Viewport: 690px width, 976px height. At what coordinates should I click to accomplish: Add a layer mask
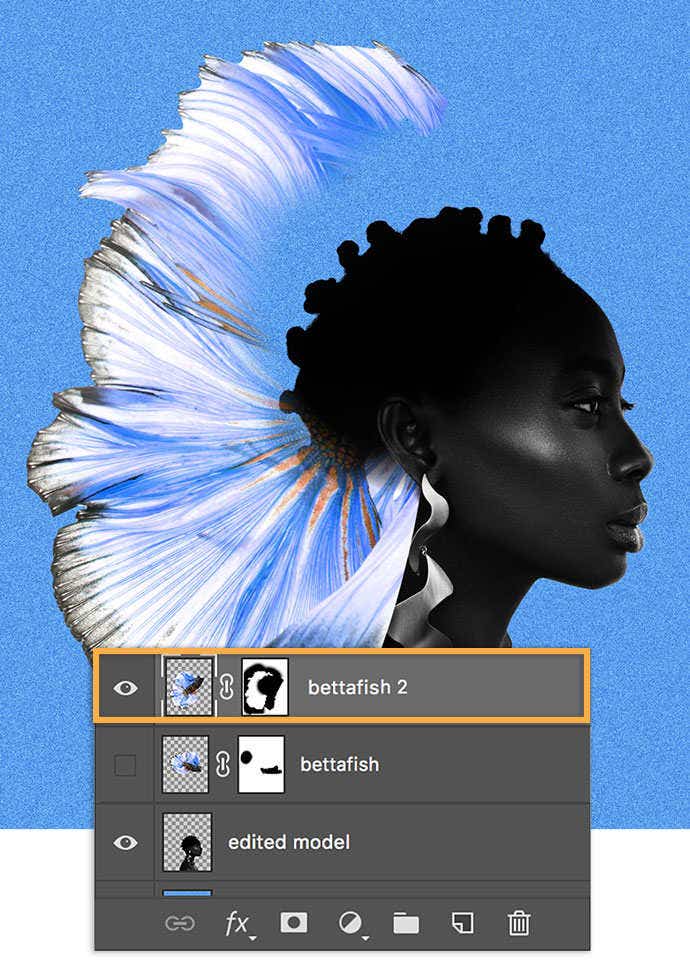point(294,922)
